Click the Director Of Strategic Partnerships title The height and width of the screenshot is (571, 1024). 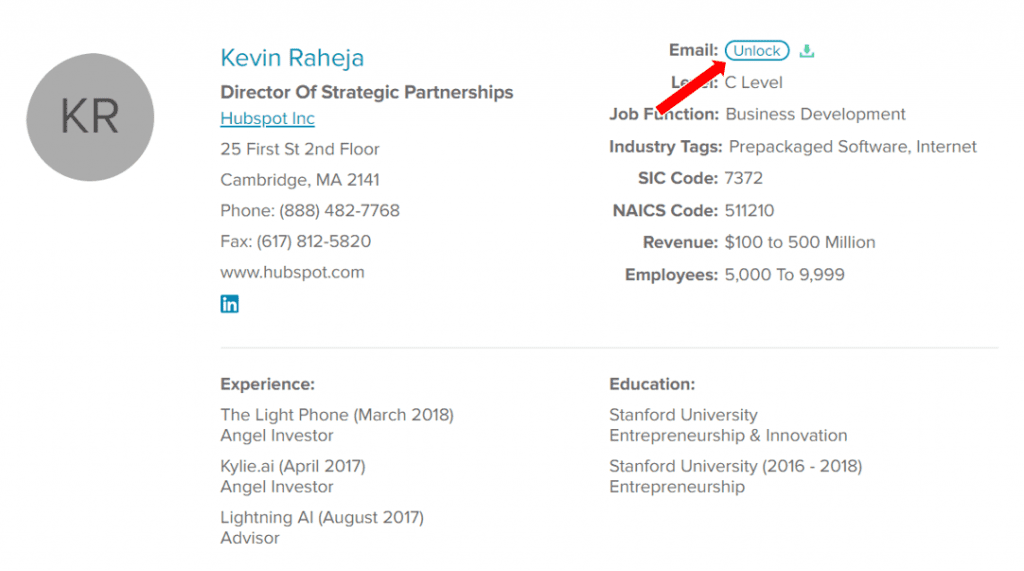pyautogui.click(x=366, y=92)
